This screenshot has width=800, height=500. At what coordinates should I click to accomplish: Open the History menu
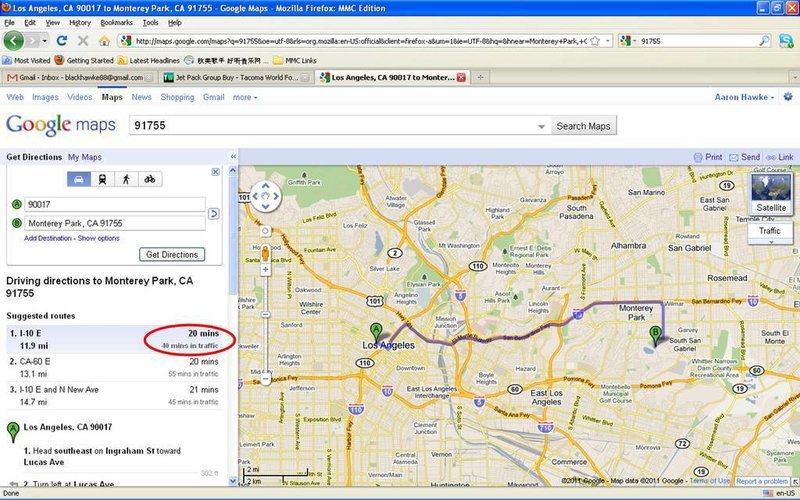coord(80,22)
